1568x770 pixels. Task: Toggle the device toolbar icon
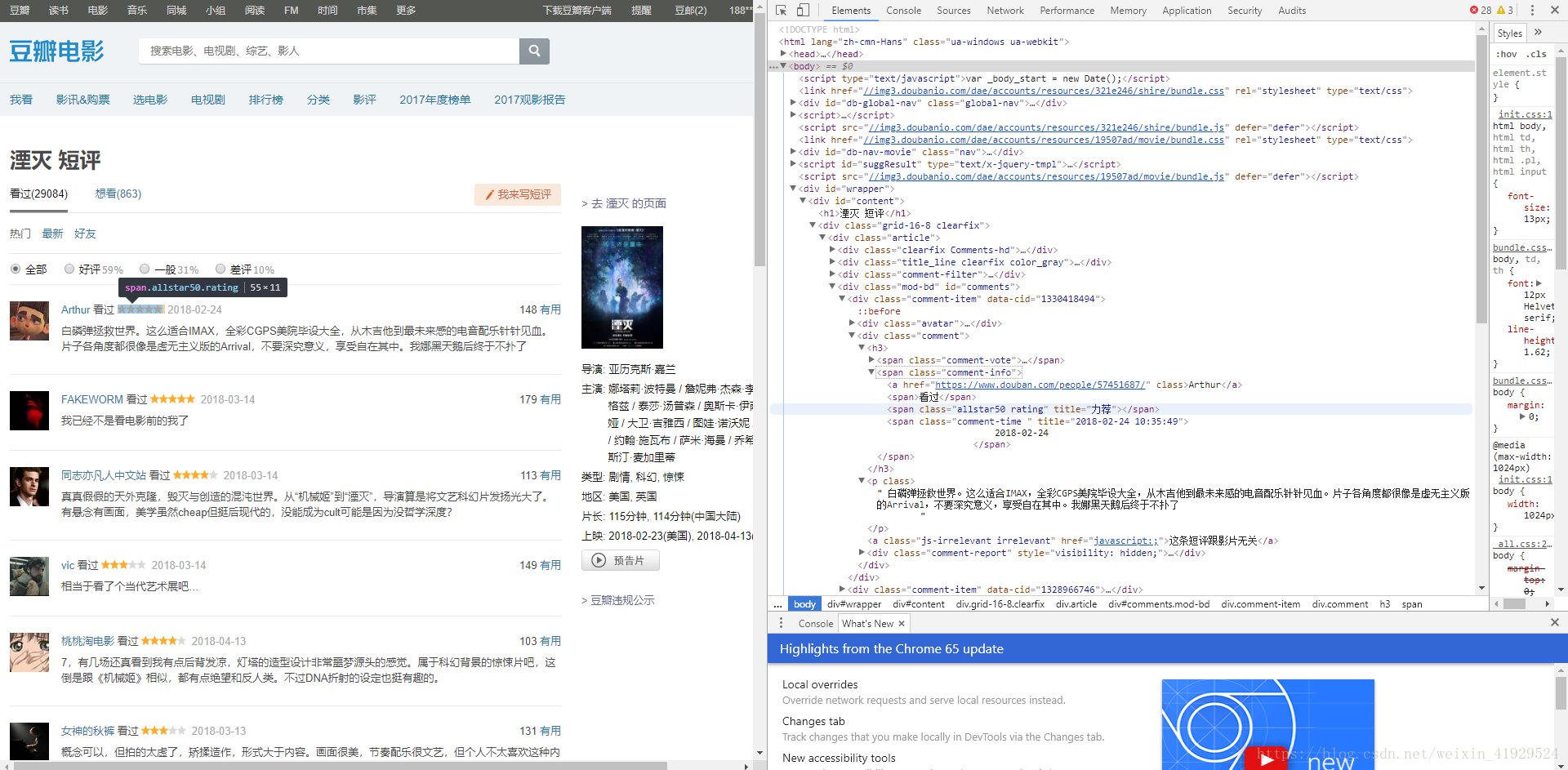803,10
